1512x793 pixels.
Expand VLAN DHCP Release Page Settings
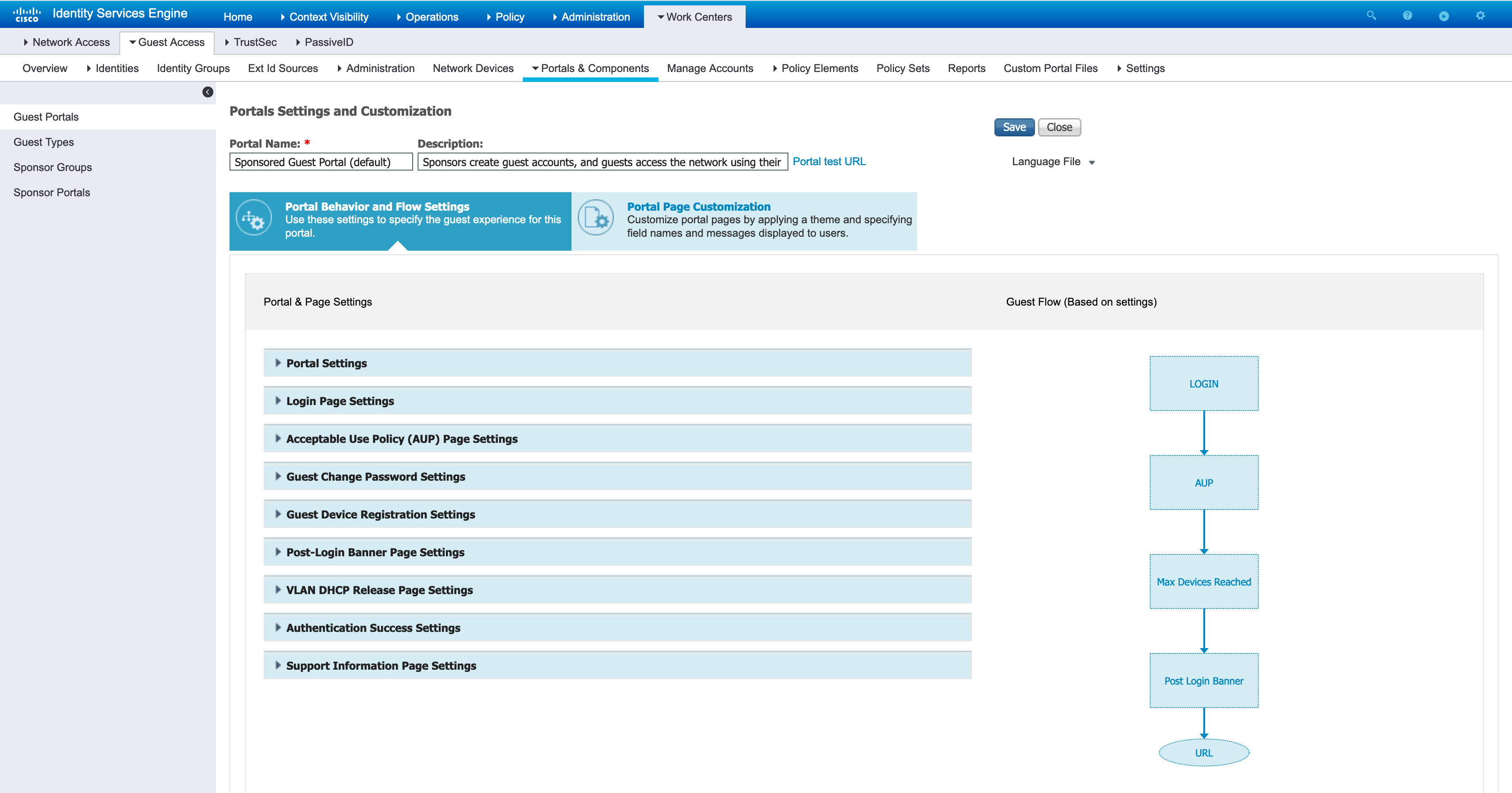pyautogui.click(x=617, y=590)
